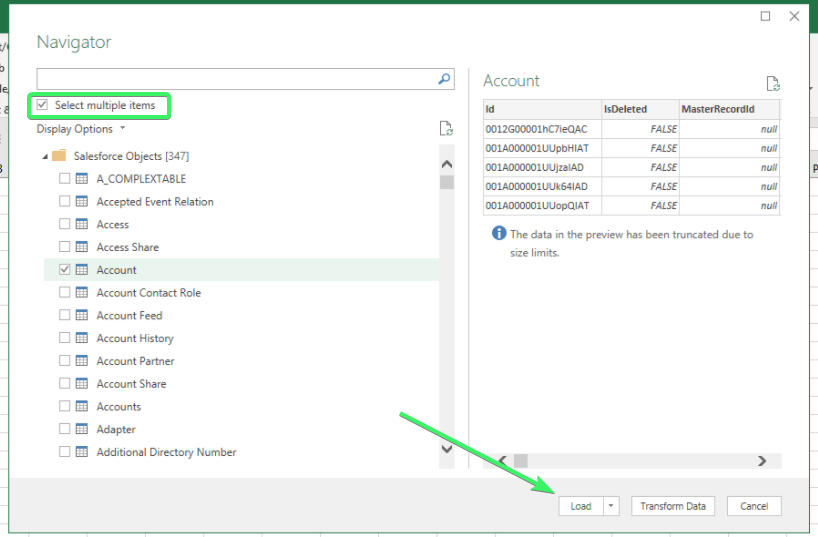Check the Access checkbox
The height and width of the screenshot is (537, 818).
coord(65,224)
